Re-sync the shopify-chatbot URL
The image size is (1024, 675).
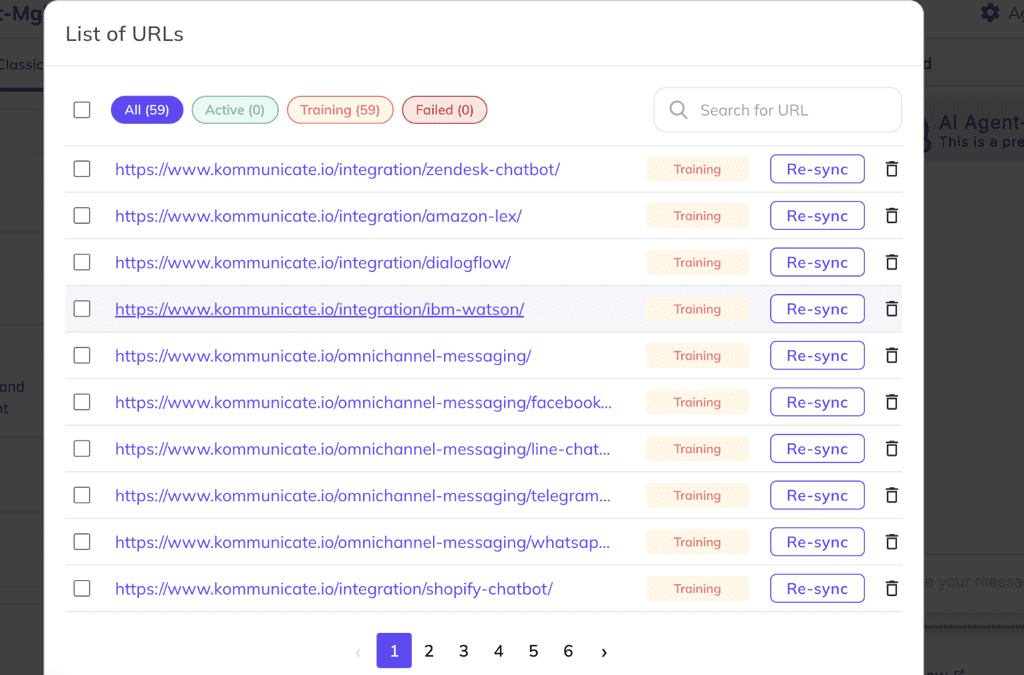817,588
